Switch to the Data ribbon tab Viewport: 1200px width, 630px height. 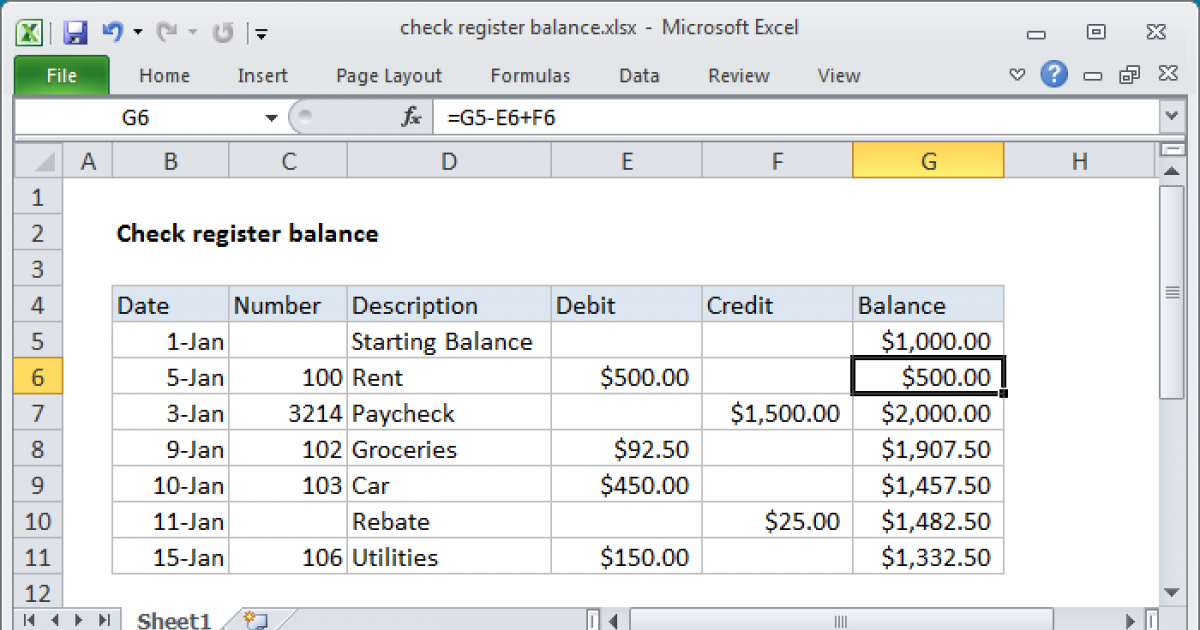638,75
